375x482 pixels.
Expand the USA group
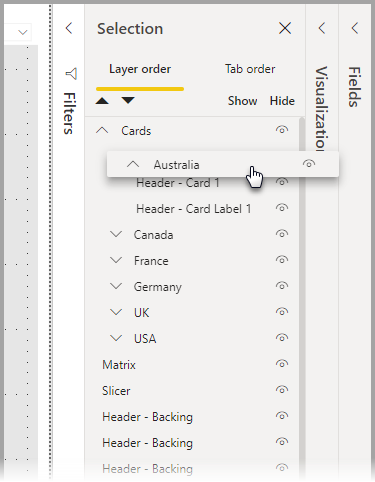coord(116,338)
